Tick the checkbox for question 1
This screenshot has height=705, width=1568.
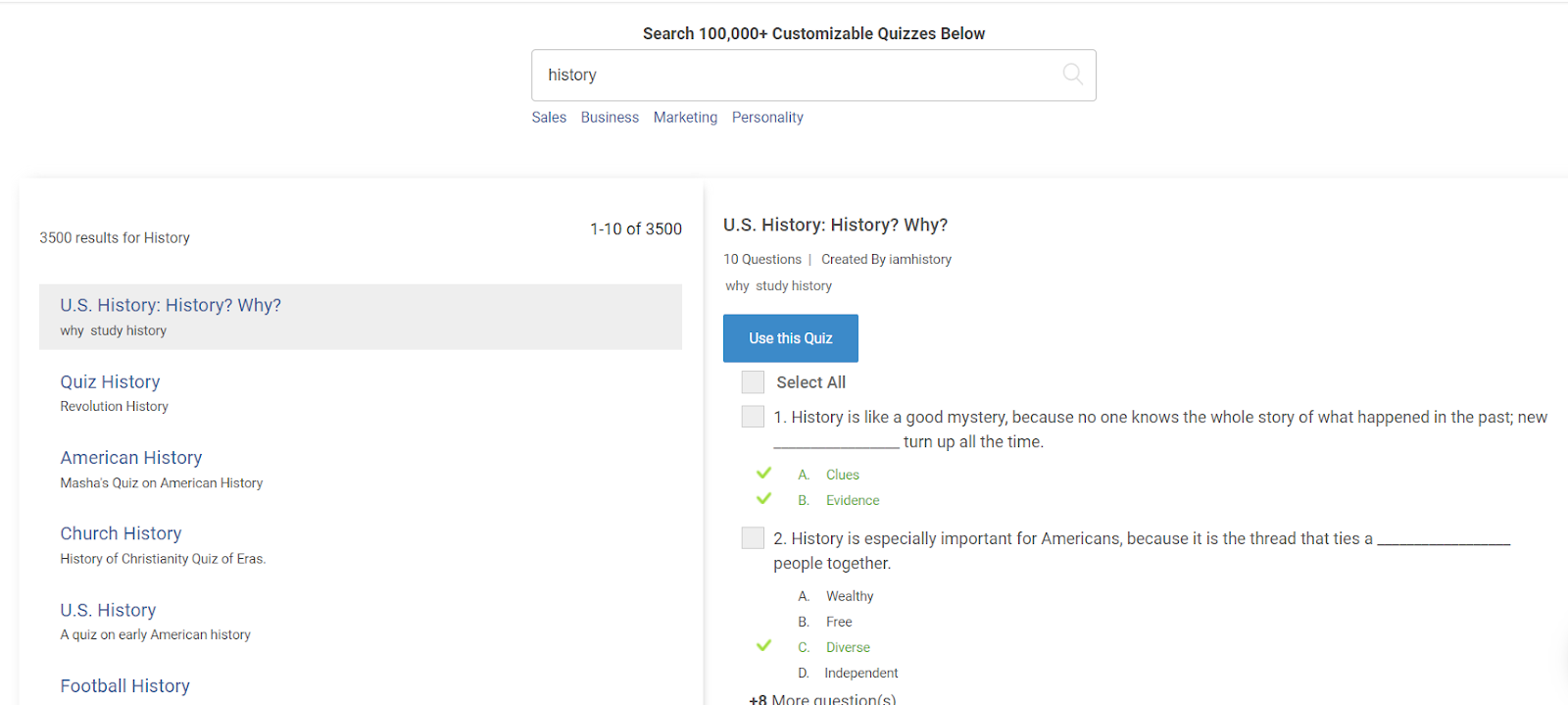(753, 417)
